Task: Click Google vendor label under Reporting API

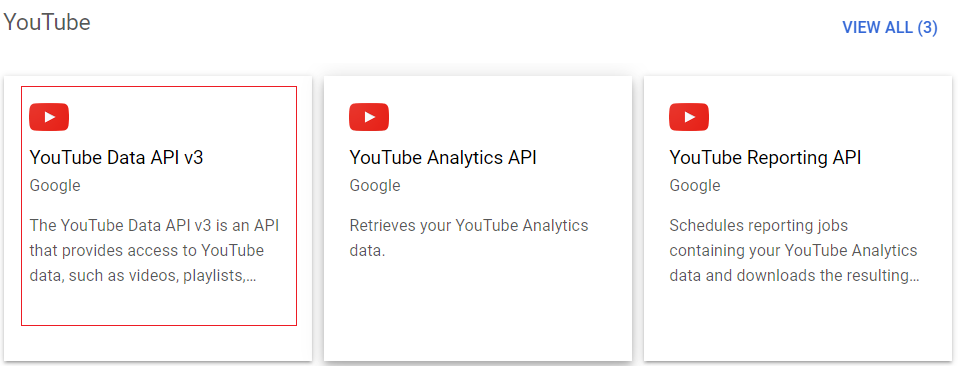Action: tap(695, 186)
